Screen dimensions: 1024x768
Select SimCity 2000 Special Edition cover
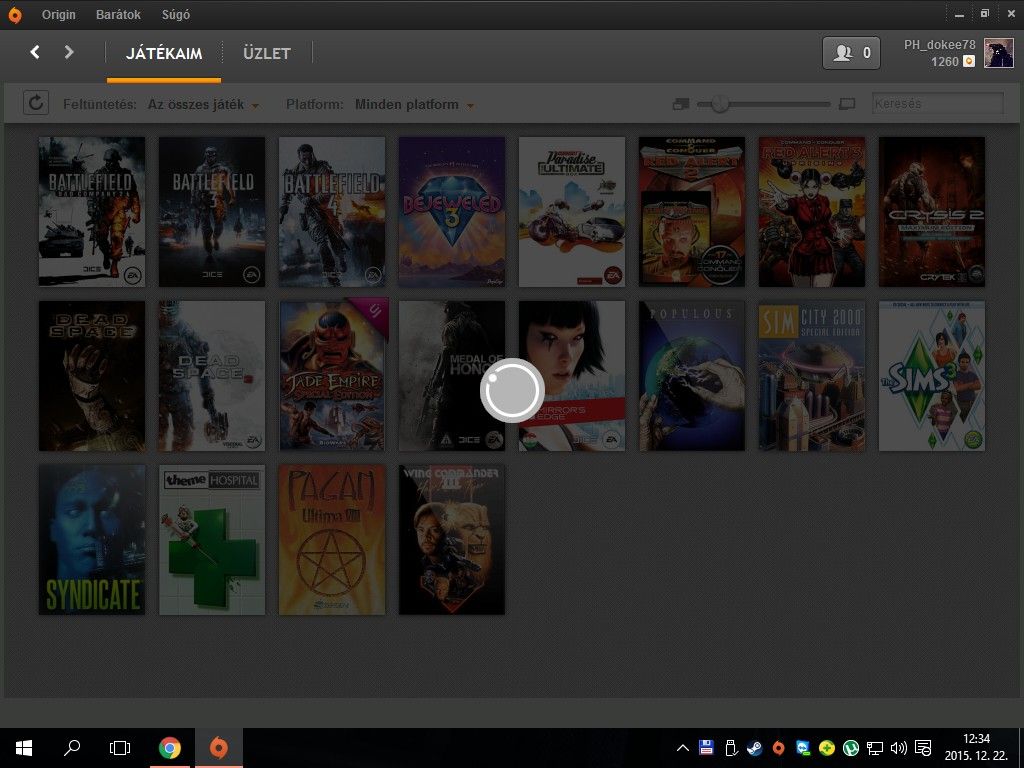point(812,376)
